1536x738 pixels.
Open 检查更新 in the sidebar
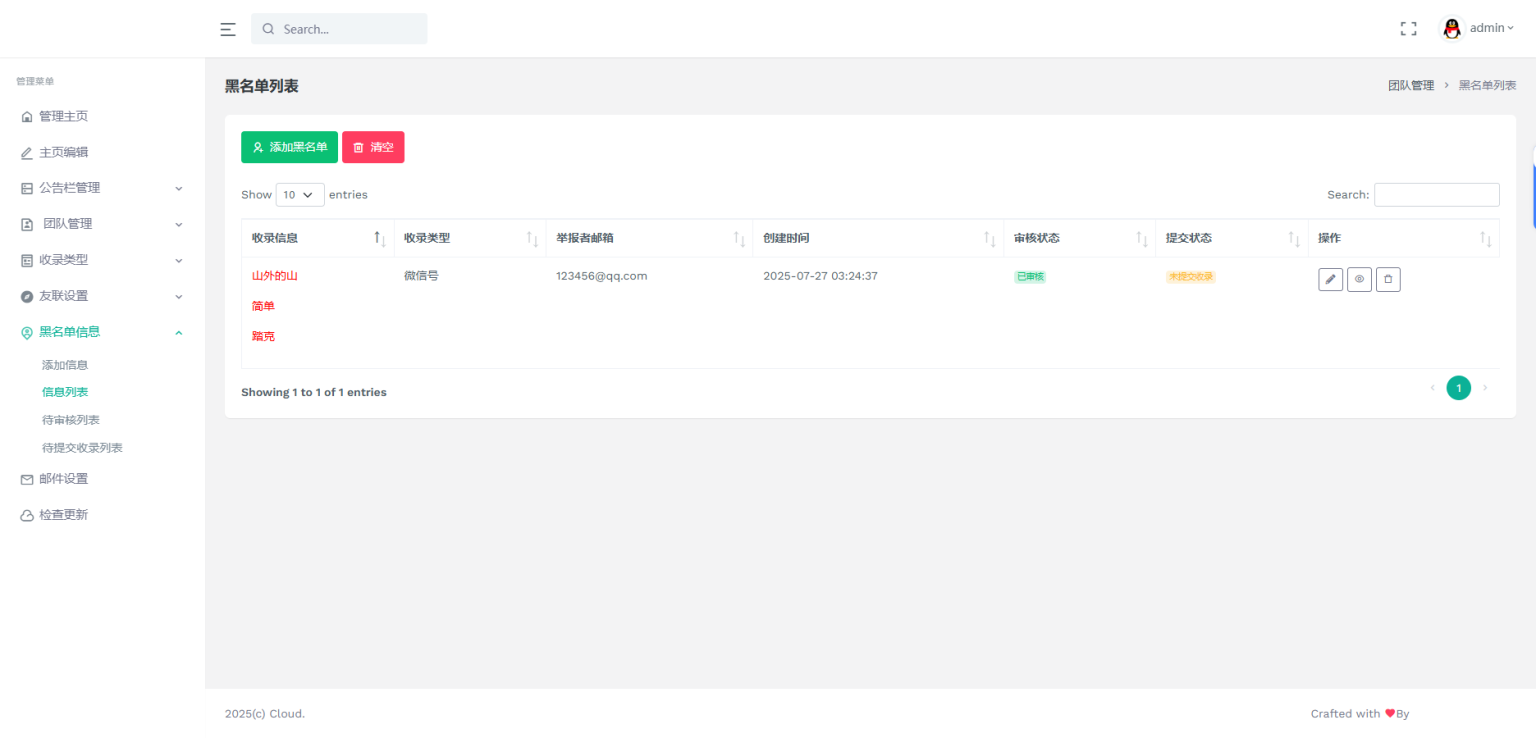[x=63, y=515]
